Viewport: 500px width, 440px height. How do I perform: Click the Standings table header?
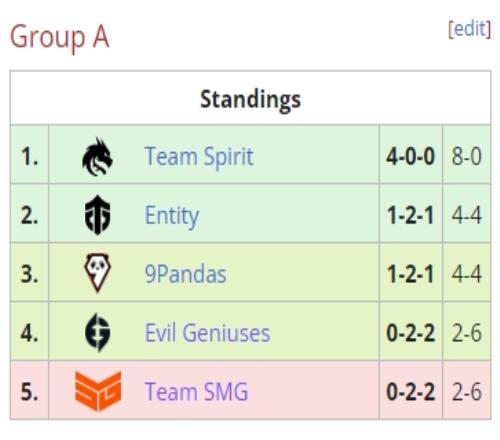point(250,98)
